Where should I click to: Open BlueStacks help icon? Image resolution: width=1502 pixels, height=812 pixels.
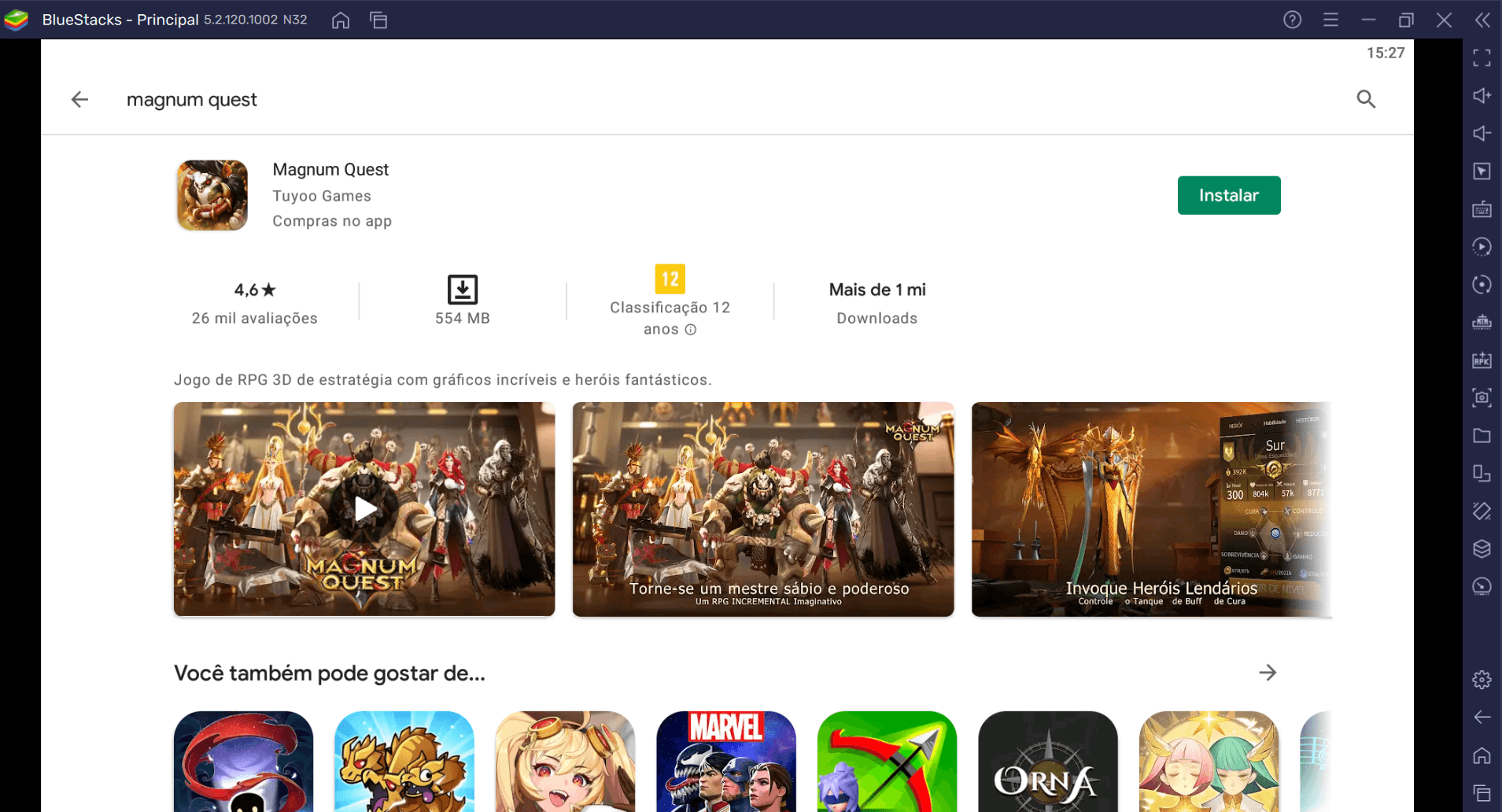[1292, 20]
